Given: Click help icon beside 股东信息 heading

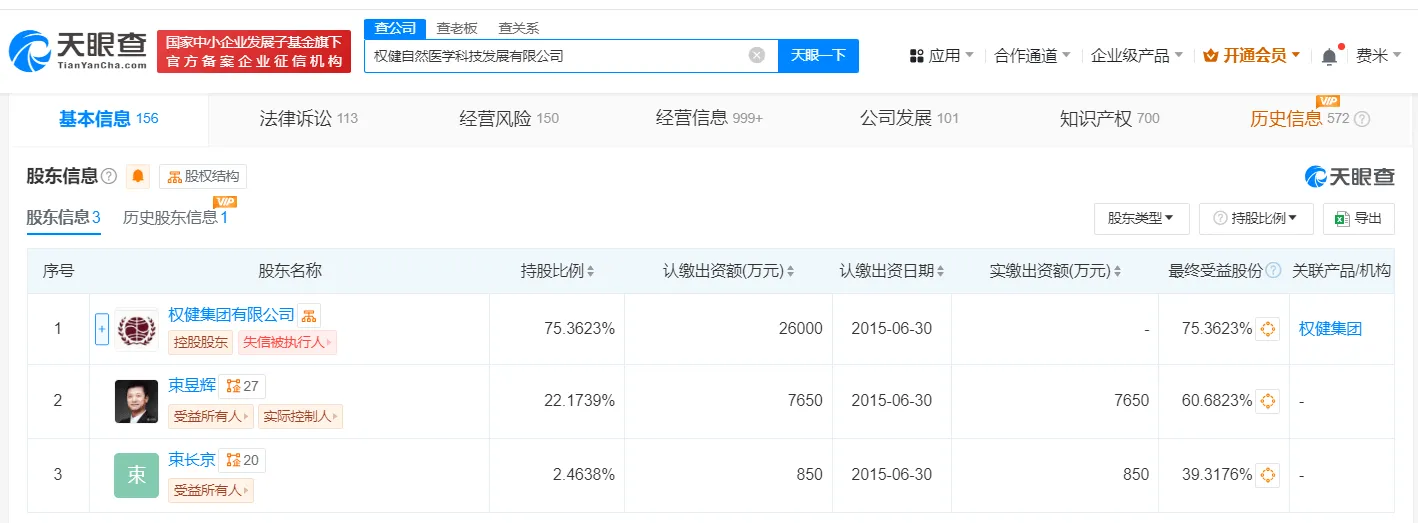Looking at the screenshot, I should tap(109, 176).
